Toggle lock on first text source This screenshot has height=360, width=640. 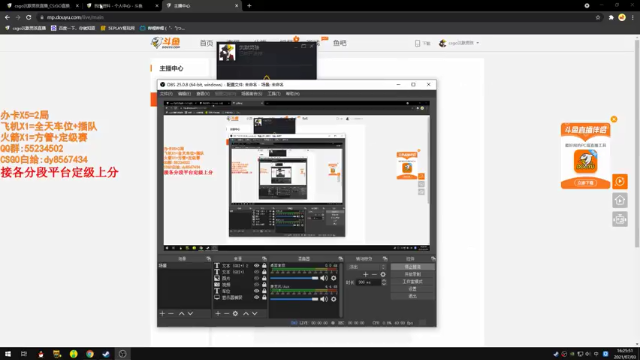tap(264, 266)
